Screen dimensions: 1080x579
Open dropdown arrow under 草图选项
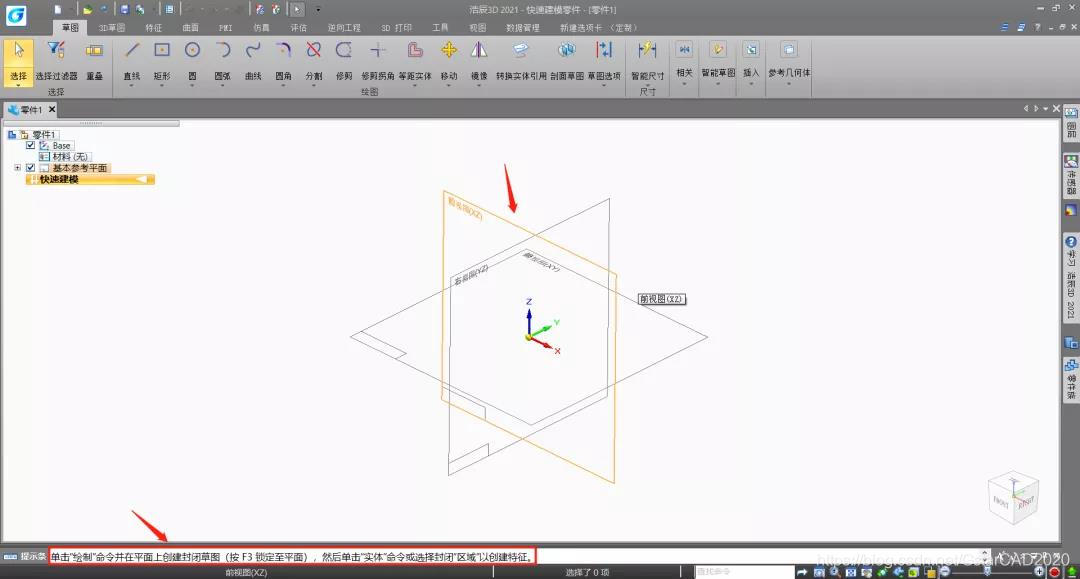tap(604, 85)
